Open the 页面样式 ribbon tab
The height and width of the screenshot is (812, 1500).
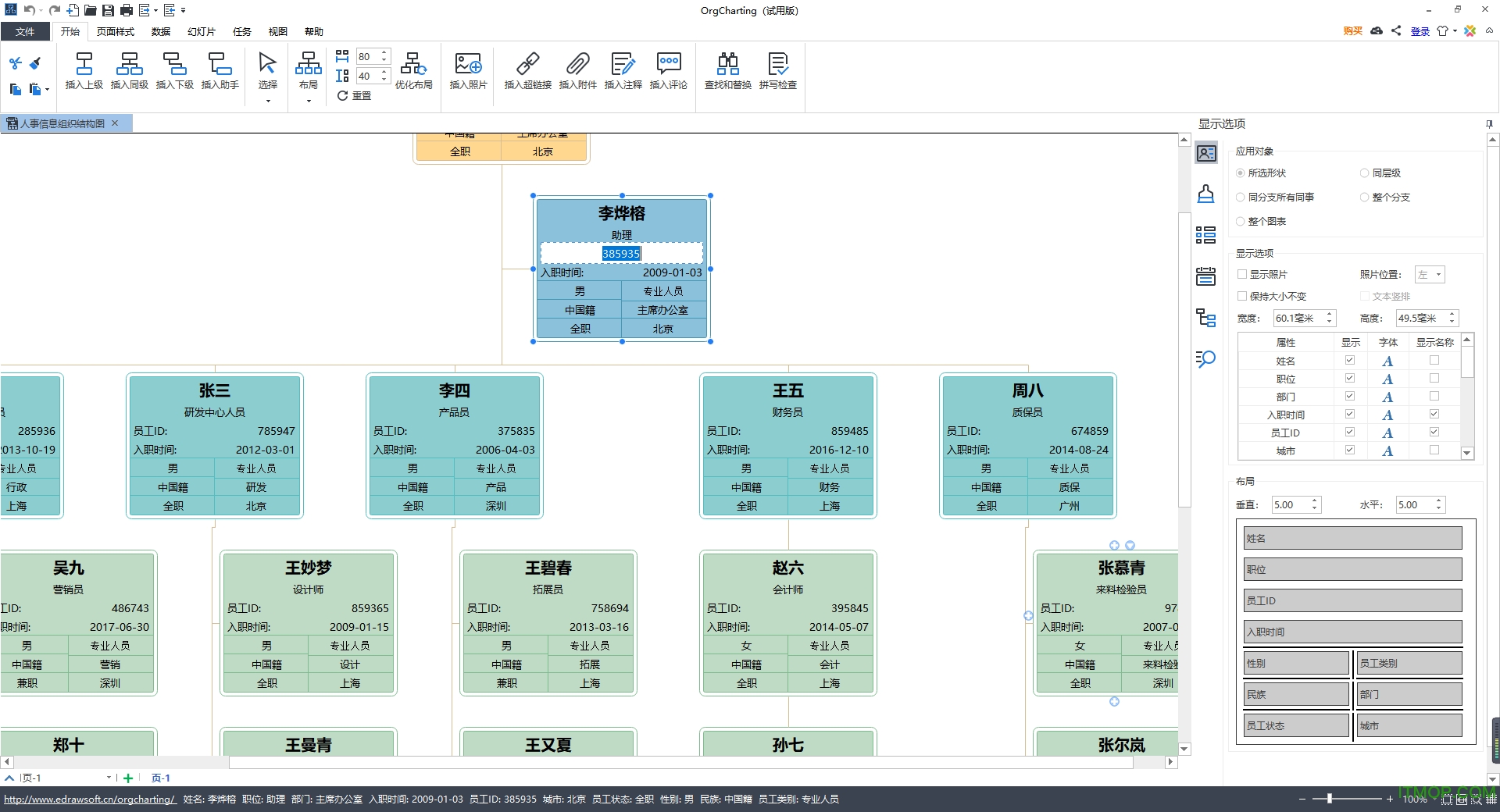coord(116,32)
